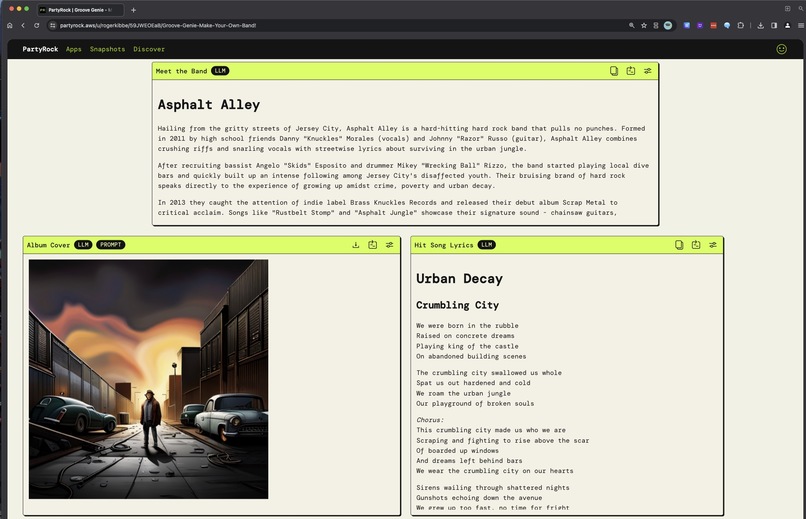
Task: Open the browser extensions puzzle icon
Action: coord(741,25)
